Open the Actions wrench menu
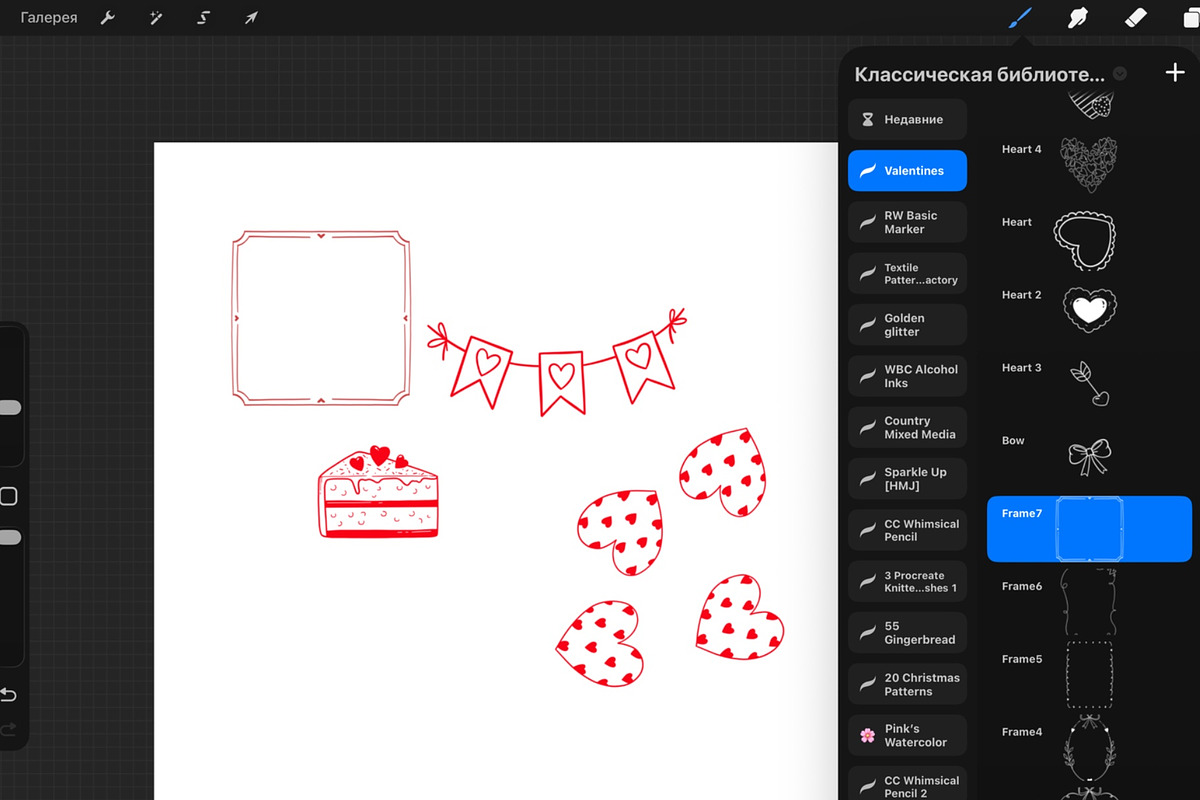Screen dimensions: 1200x800 108,18
